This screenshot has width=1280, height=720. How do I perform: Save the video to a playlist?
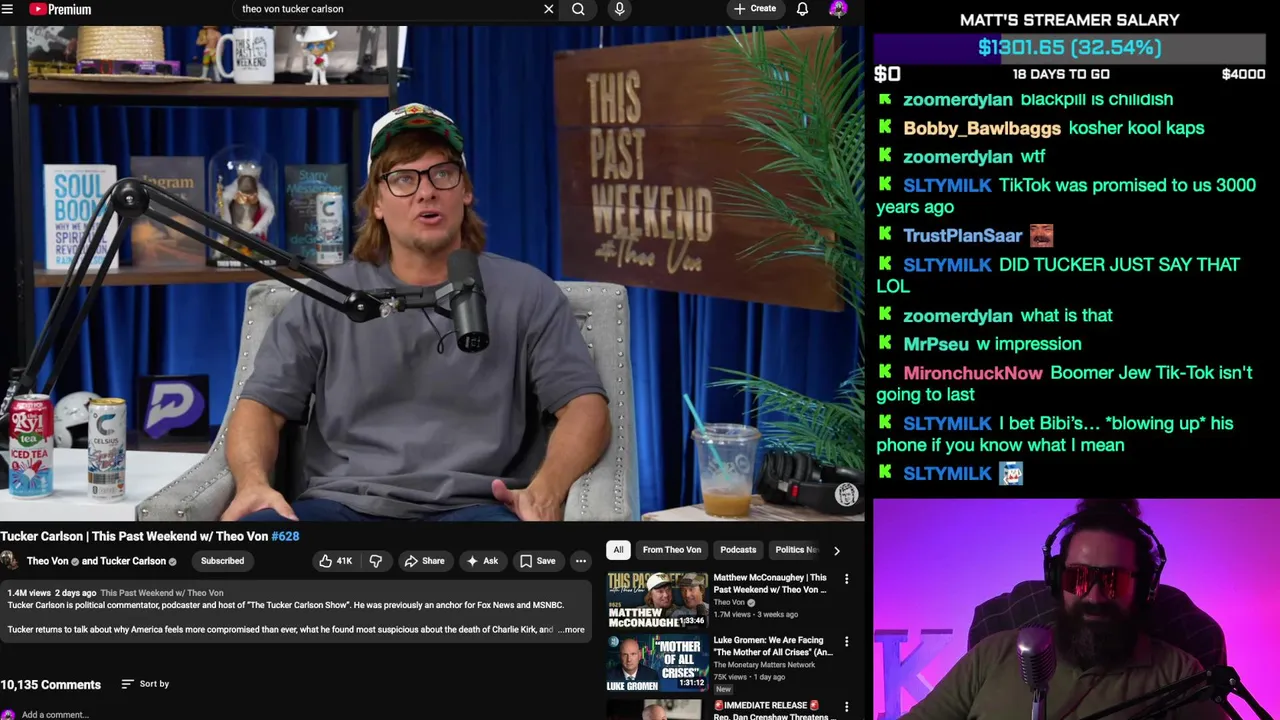(538, 561)
